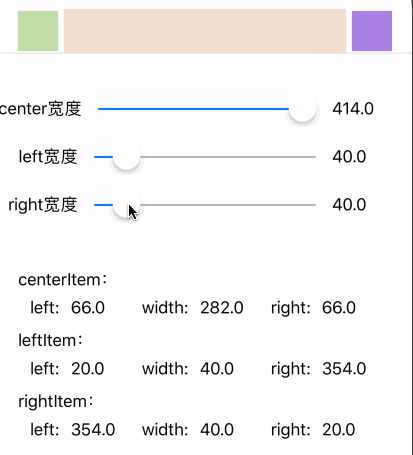
Task: Click the left宽度 slider knob
Action: [127, 157]
